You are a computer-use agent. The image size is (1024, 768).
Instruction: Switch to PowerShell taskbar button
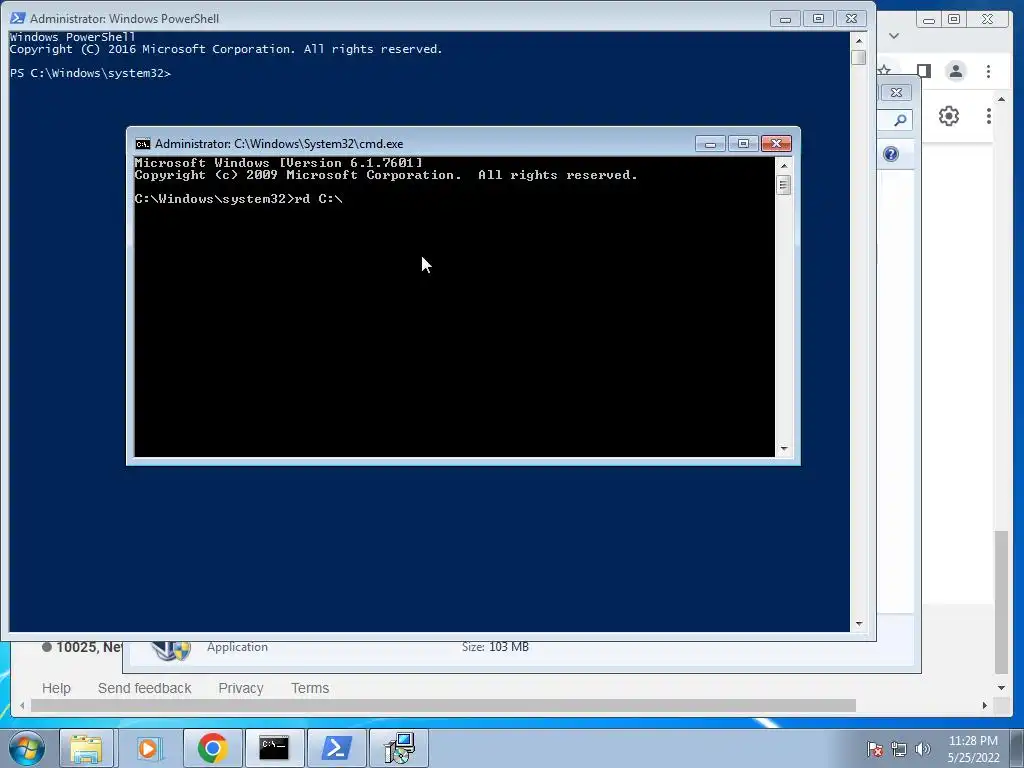pos(336,748)
